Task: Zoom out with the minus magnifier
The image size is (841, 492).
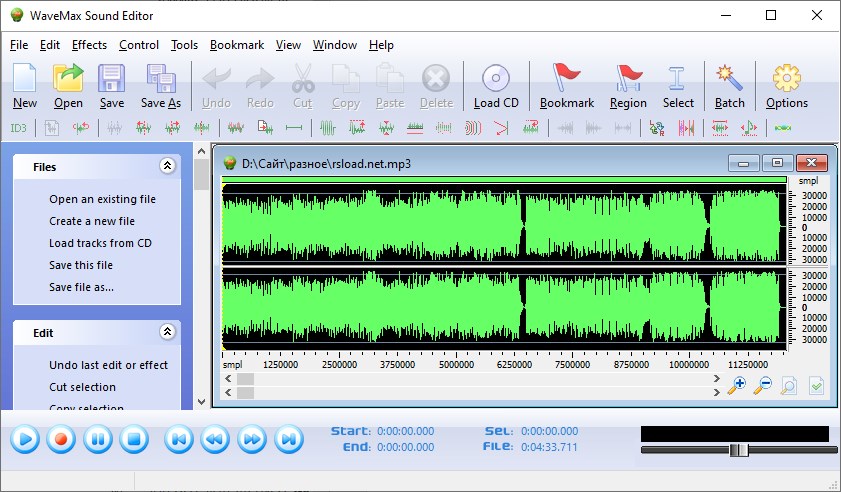Action: (762, 385)
